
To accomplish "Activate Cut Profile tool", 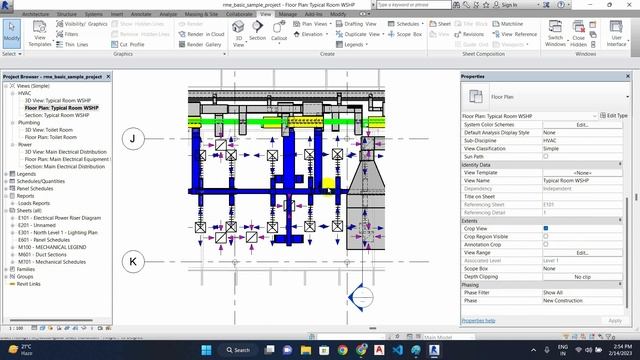I will tap(128, 44).
